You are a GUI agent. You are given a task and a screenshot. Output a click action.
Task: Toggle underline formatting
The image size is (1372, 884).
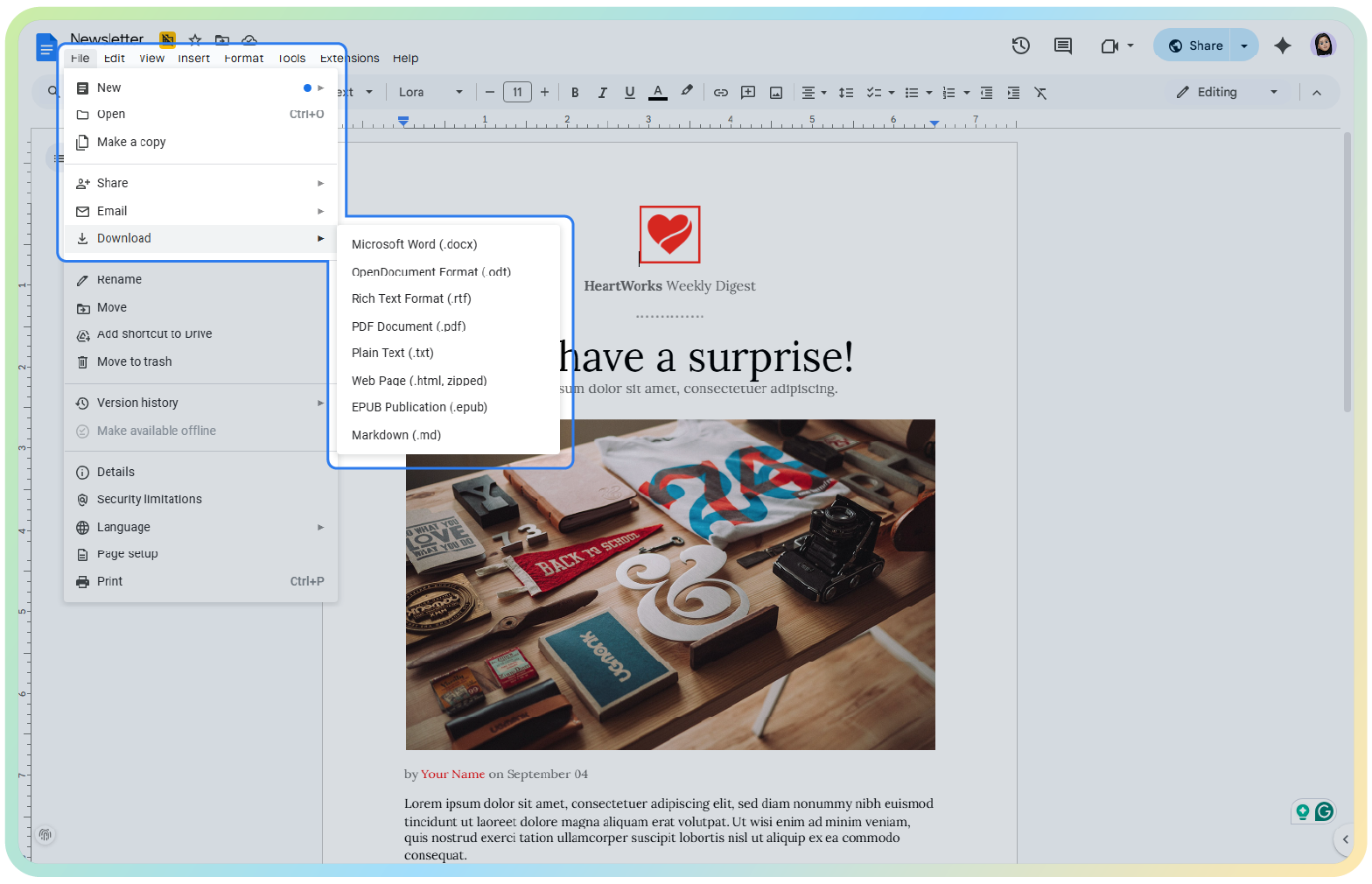(630, 93)
